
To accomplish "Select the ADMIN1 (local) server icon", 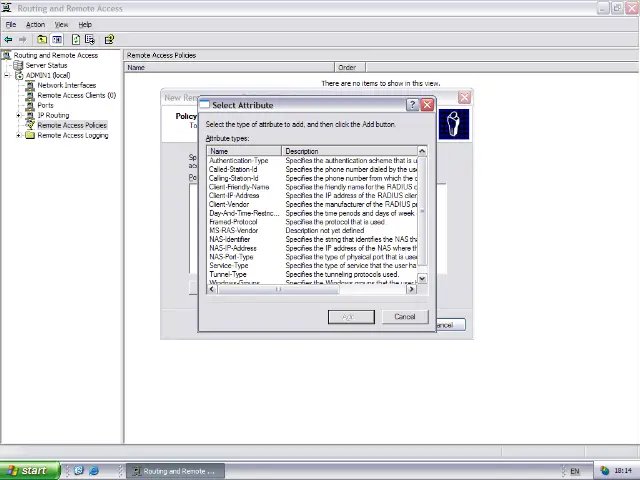I will 19,76.
